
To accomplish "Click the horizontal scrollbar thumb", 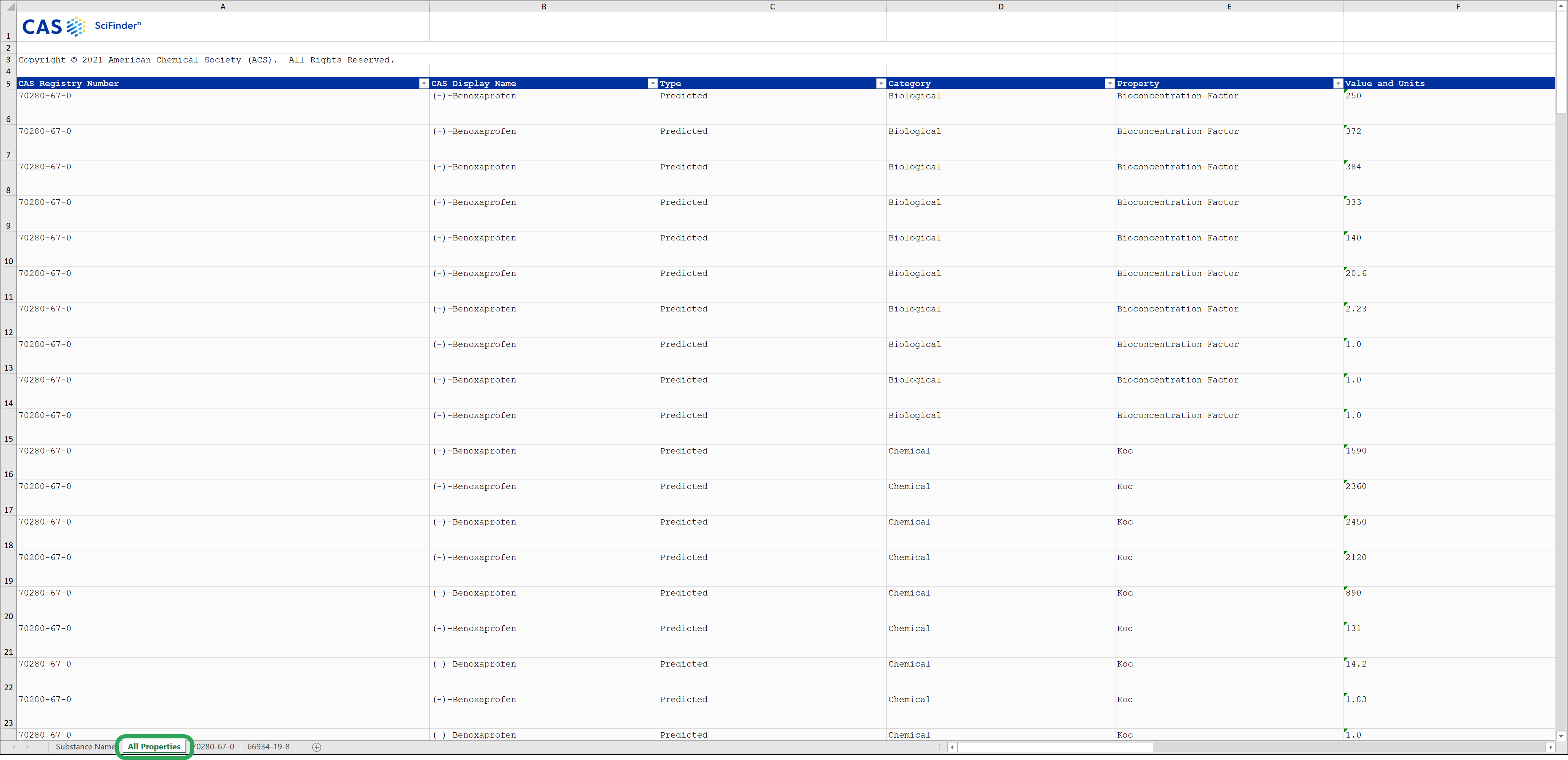I will (x=1055, y=747).
